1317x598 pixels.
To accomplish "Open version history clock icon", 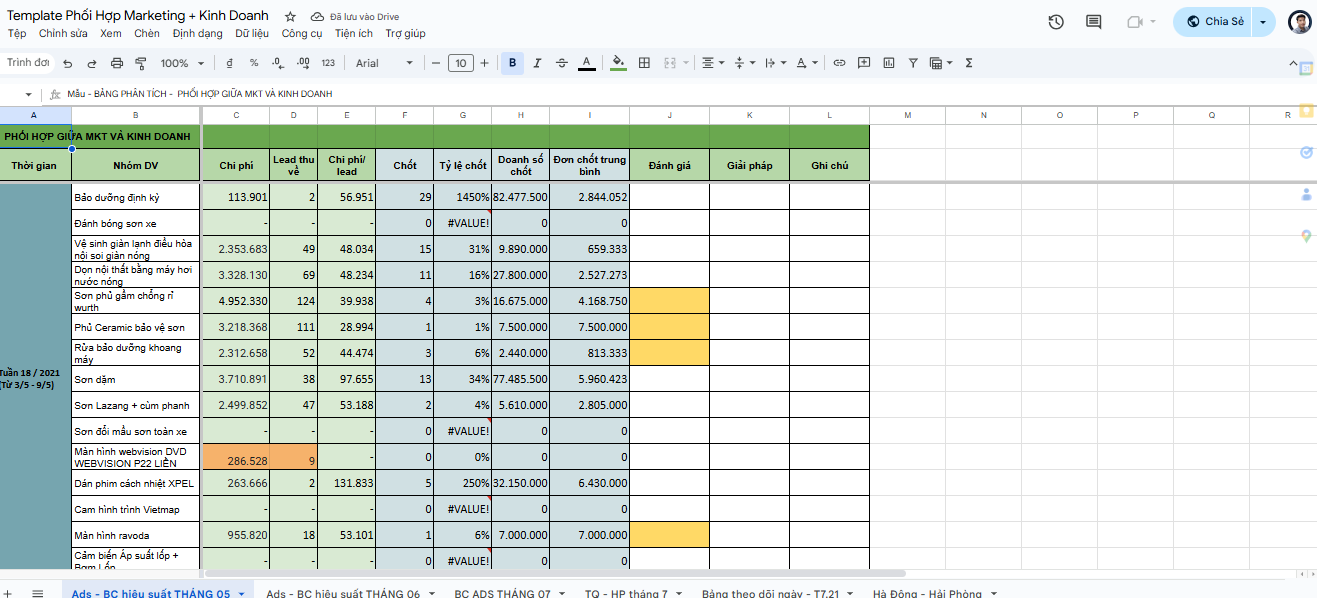I will pyautogui.click(x=1056, y=22).
